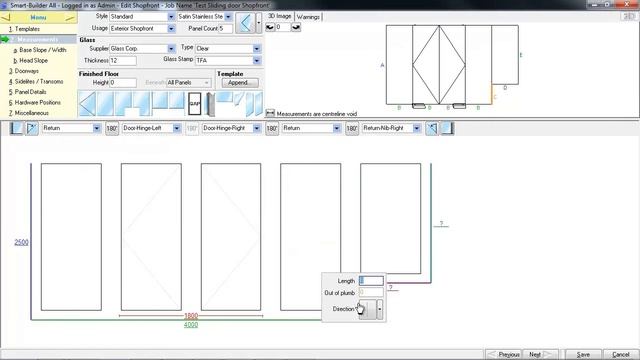Select the GAP panel template
The image size is (640, 360).
click(x=195, y=104)
